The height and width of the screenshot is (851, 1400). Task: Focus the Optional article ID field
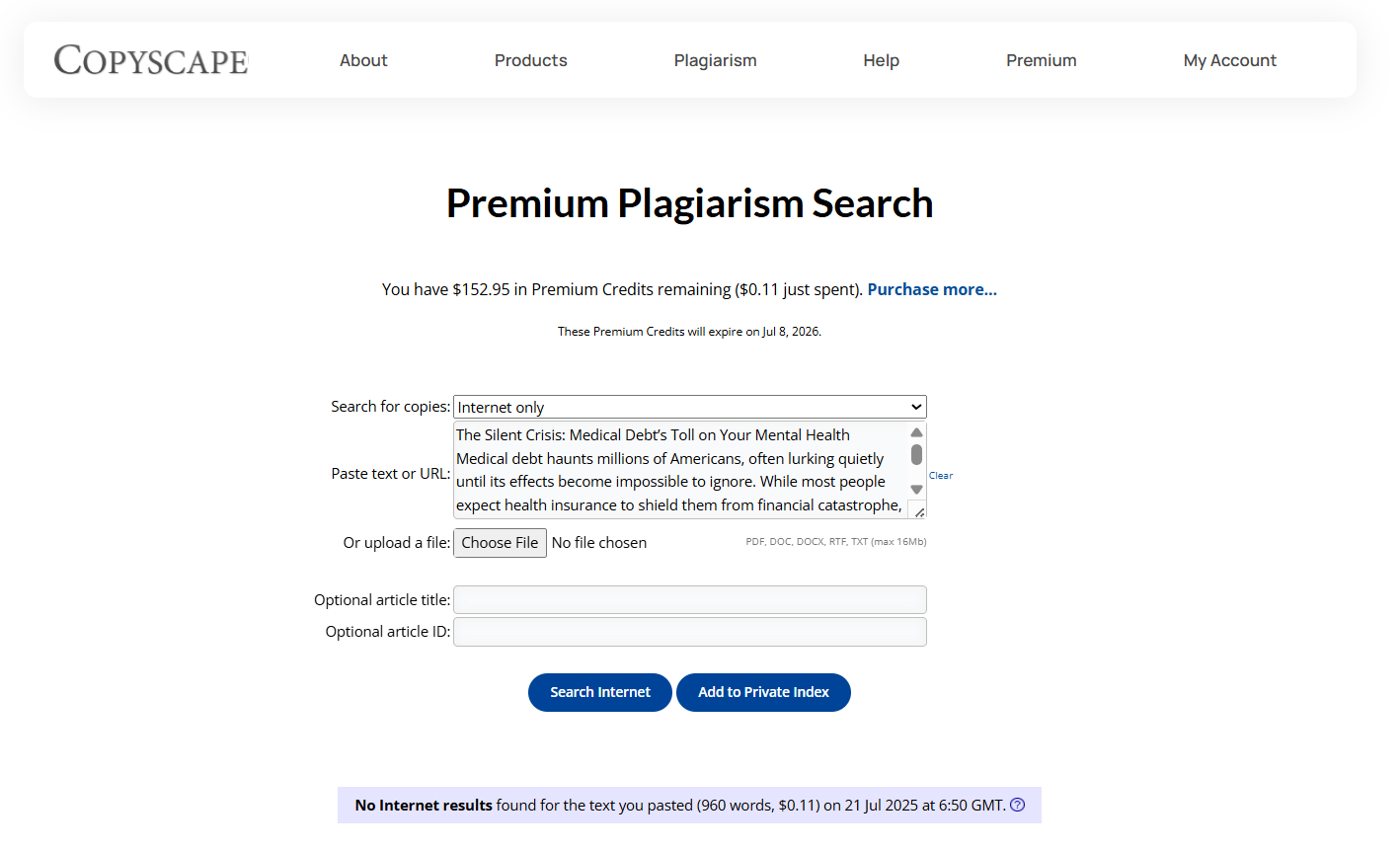tap(690, 632)
